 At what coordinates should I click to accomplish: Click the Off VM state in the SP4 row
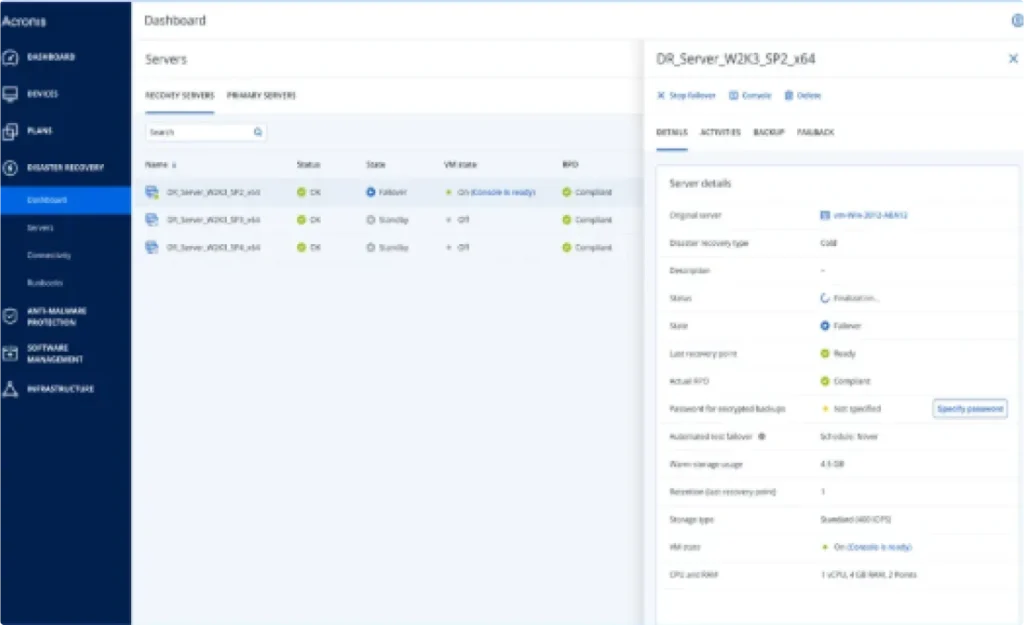coord(463,247)
